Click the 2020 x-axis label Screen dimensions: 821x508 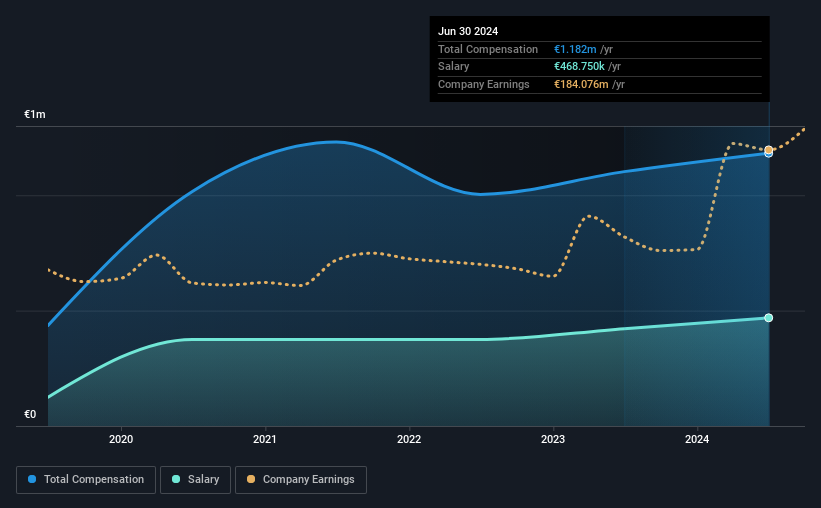[x=121, y=439]
